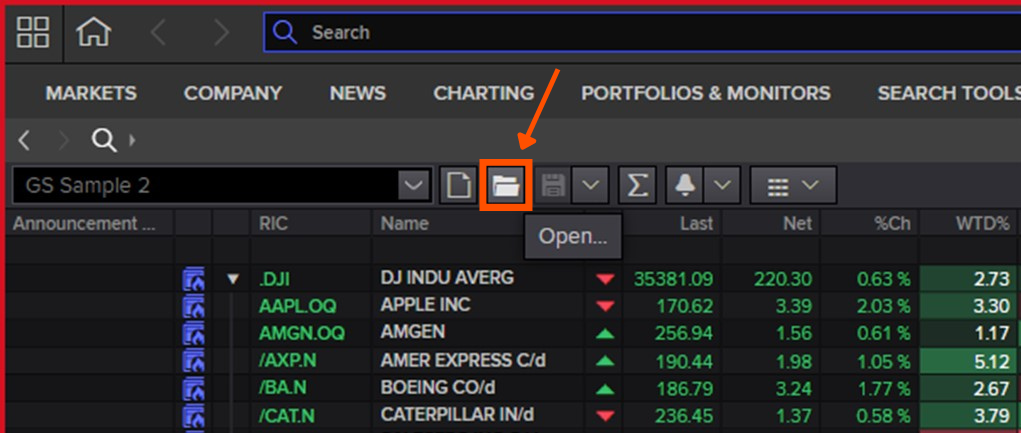Click the magnifier icon below the menu
The width and height of the screenshot is (1021, 433).
104,140
